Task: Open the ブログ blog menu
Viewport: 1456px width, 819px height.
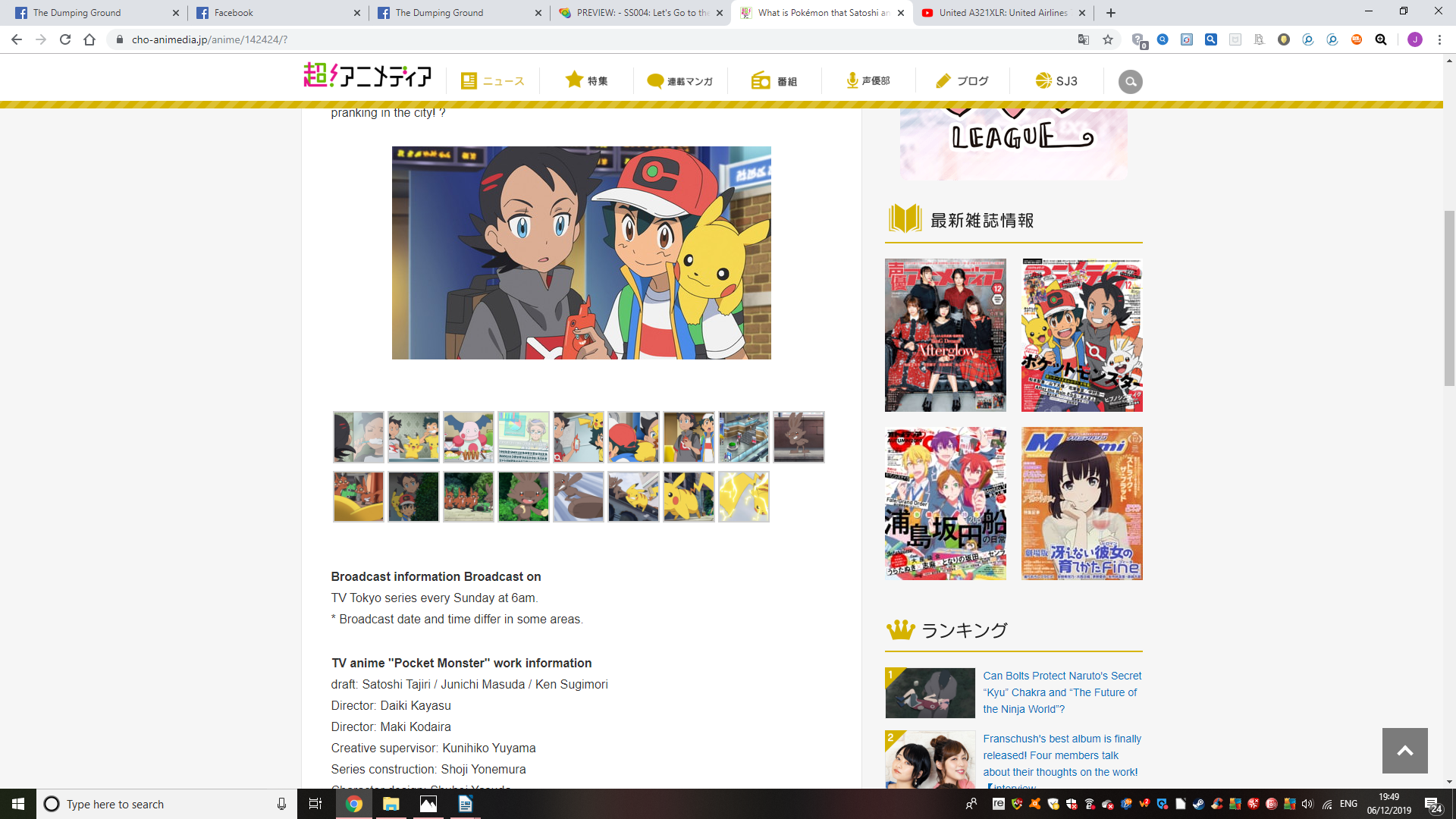Action: pos(962,81)
